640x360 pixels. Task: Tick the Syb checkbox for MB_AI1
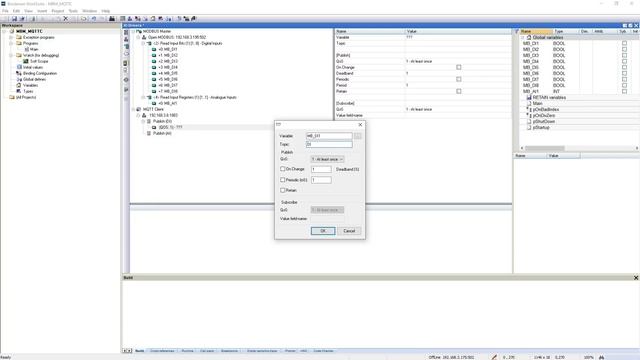pos(624,91)
